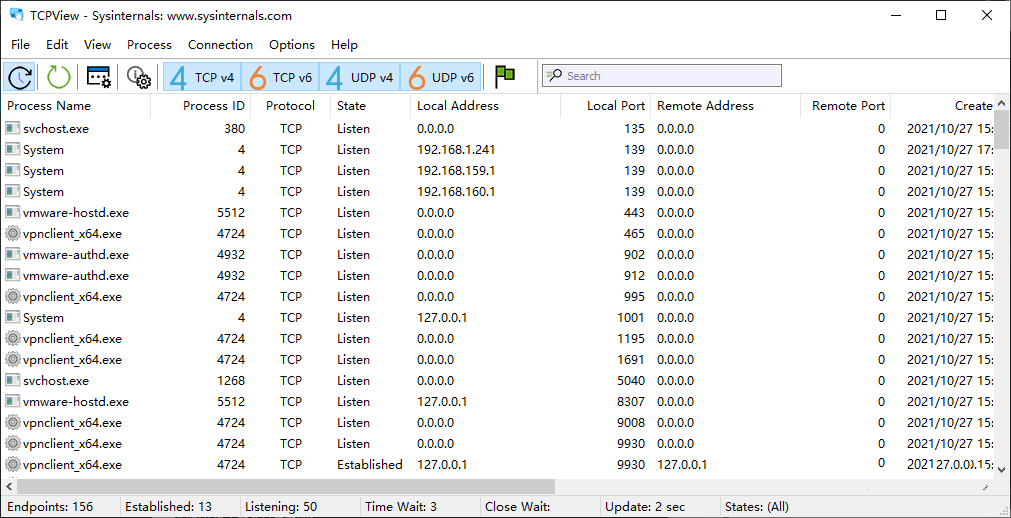Click the System icon in the 192.168.160.1 row
This screenshot has width=1011, height=518.
[12, 192]
